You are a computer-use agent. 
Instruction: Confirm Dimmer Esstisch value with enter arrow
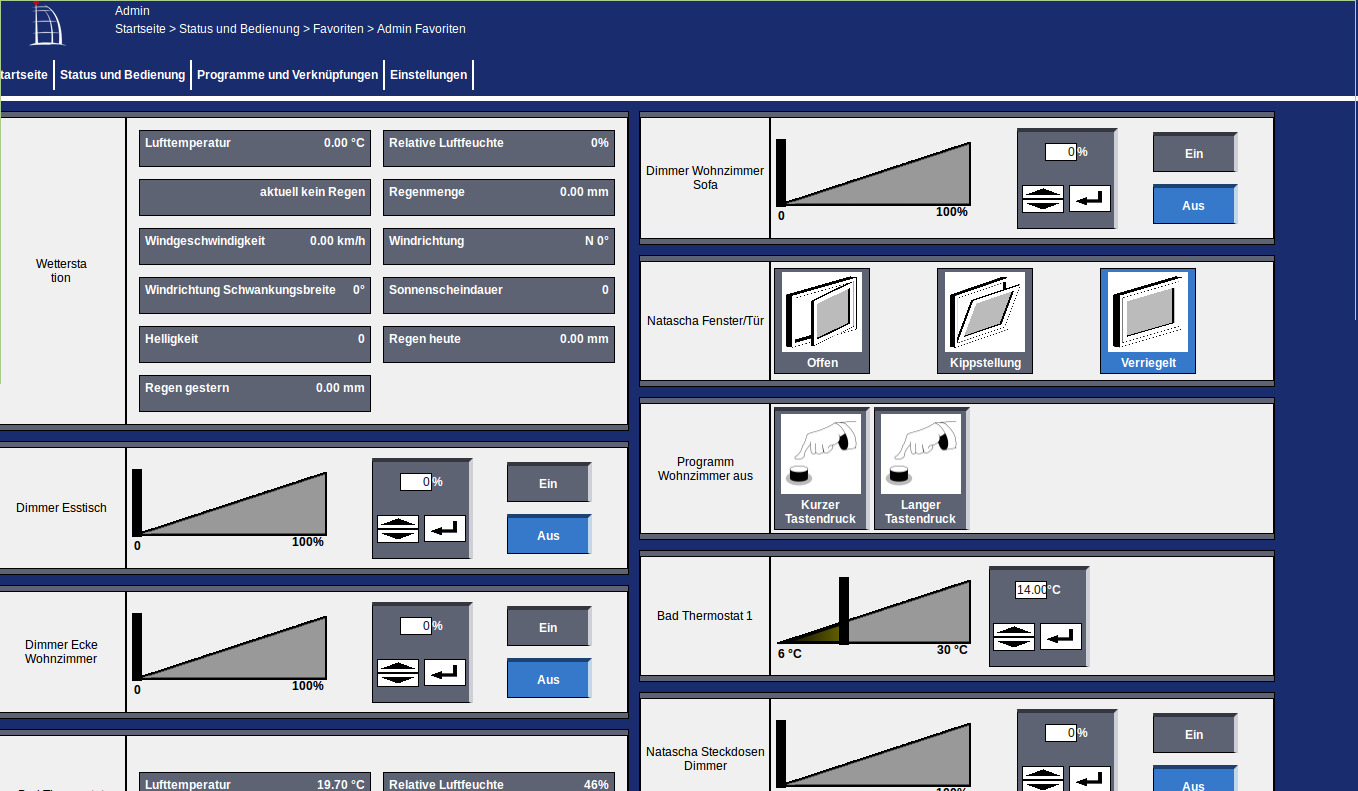point(445,528)
